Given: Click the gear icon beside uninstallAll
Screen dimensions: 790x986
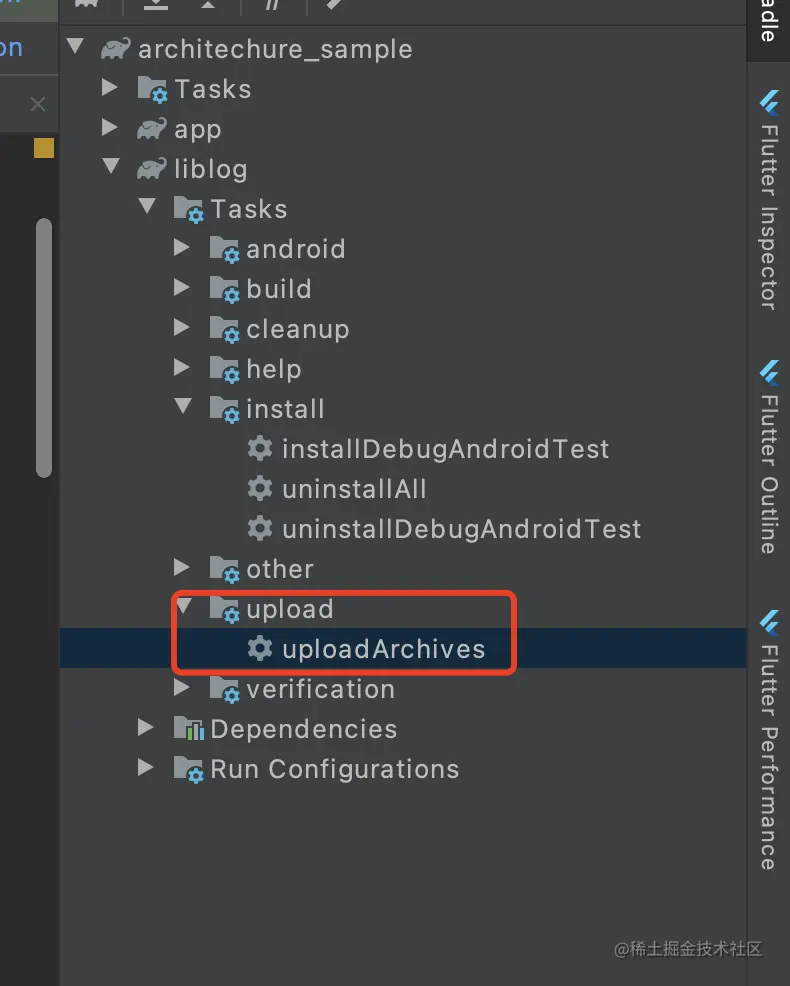Looking at the screenshot, I should click(x=260, y=489).
